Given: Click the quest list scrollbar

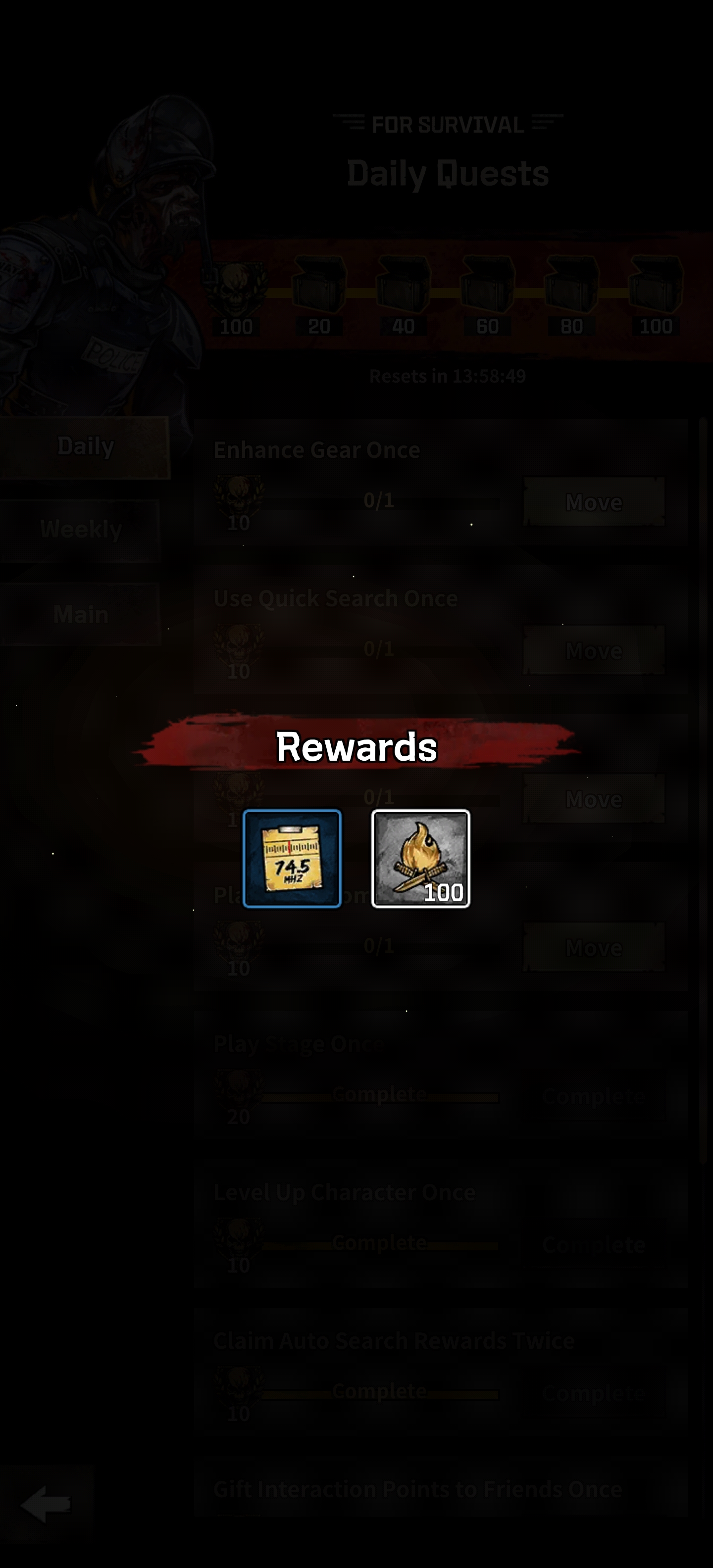Looking at the screenshot, I should [x=705, y=791].
